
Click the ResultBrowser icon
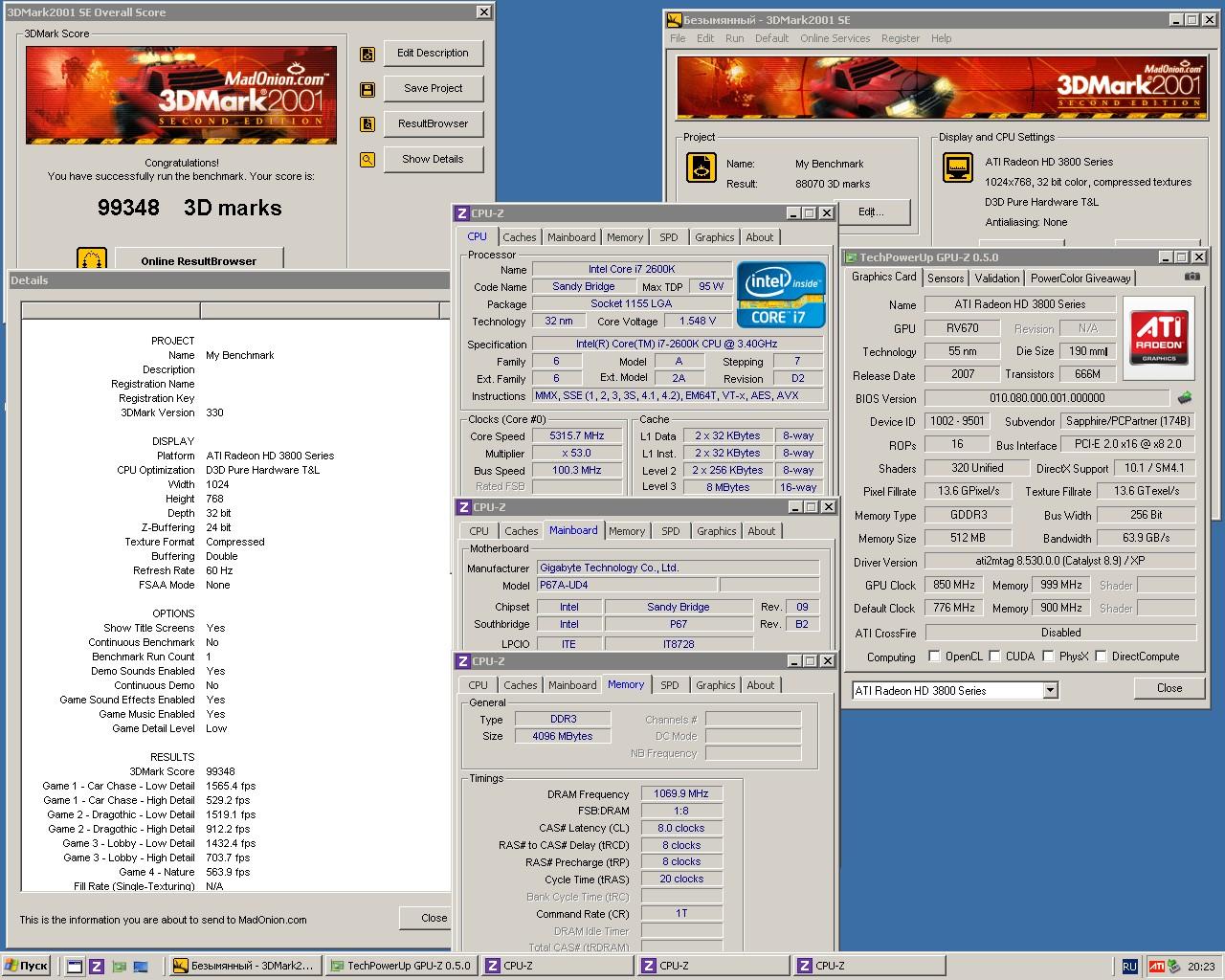pyautogui.click(x=367, y=124)
